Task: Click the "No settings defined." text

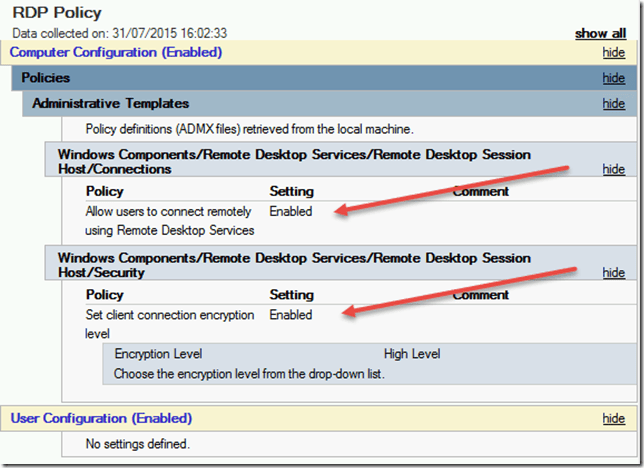Action: [x=137, y=443]
